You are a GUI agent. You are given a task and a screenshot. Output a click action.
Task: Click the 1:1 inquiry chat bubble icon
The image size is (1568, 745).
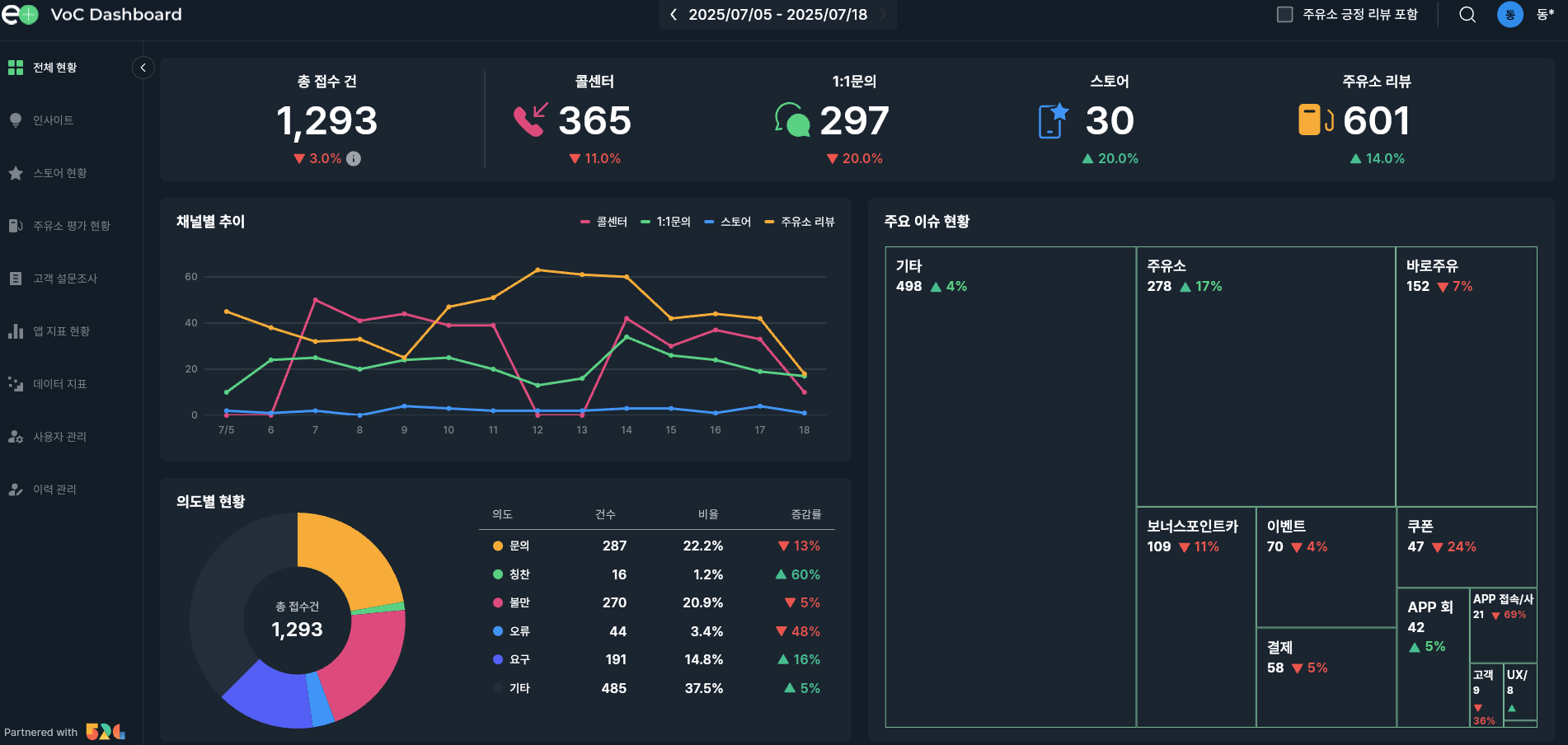pos(791,120)
